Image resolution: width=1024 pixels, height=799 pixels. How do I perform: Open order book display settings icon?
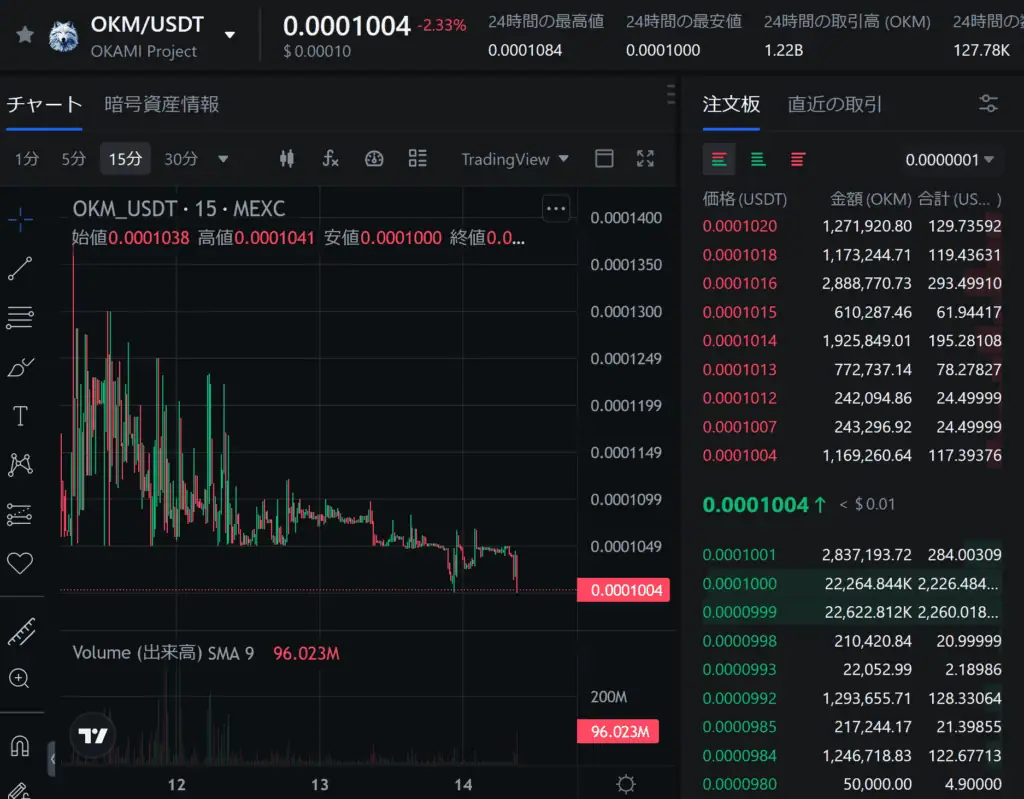pyautogui.click(x=989, y=103)
